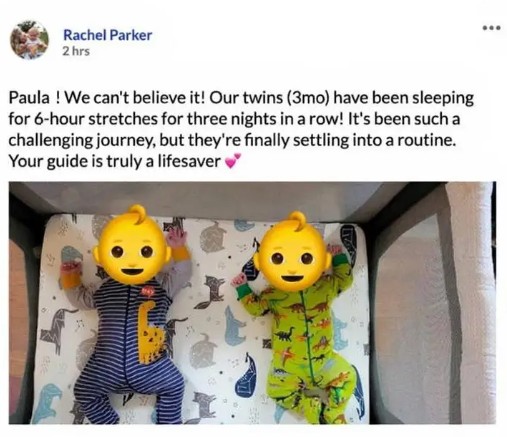This screenshot has height=437, width=507.
Task: Open the three-dot post options menu
Action: pyautogui.click(x=492, y=28)
